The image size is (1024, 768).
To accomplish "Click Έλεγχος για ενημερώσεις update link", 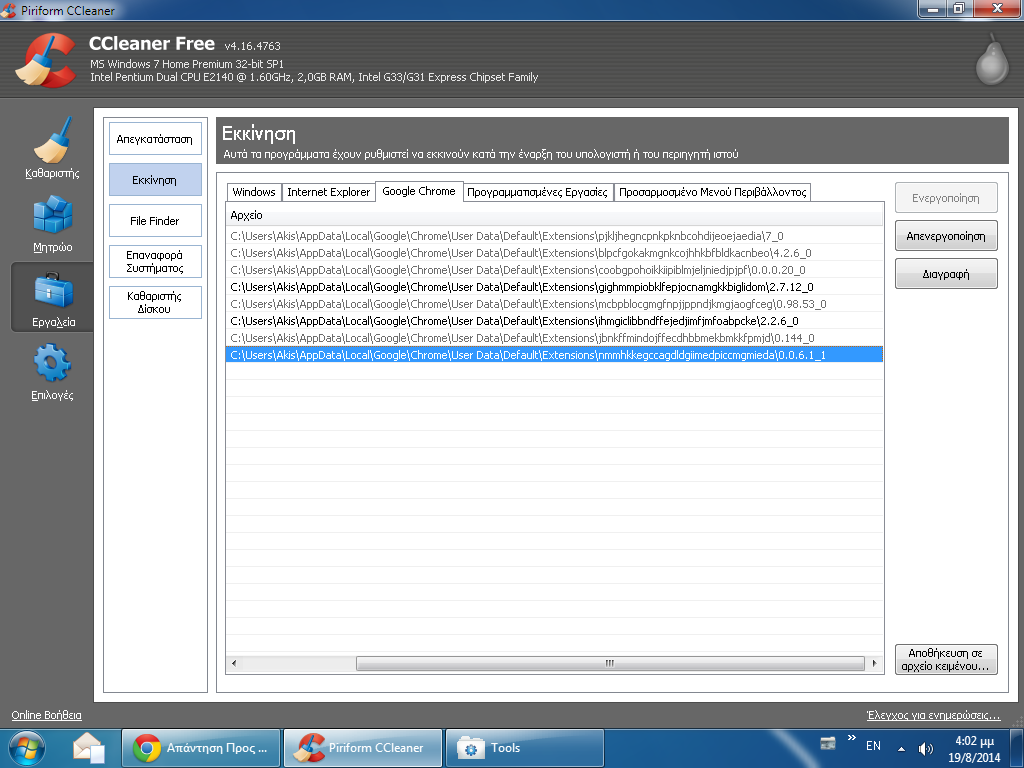I will (933, 716).
